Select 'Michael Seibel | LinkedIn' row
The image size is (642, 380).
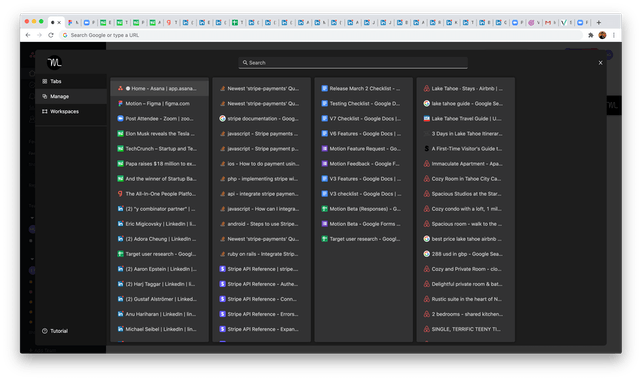coord(159,329)
